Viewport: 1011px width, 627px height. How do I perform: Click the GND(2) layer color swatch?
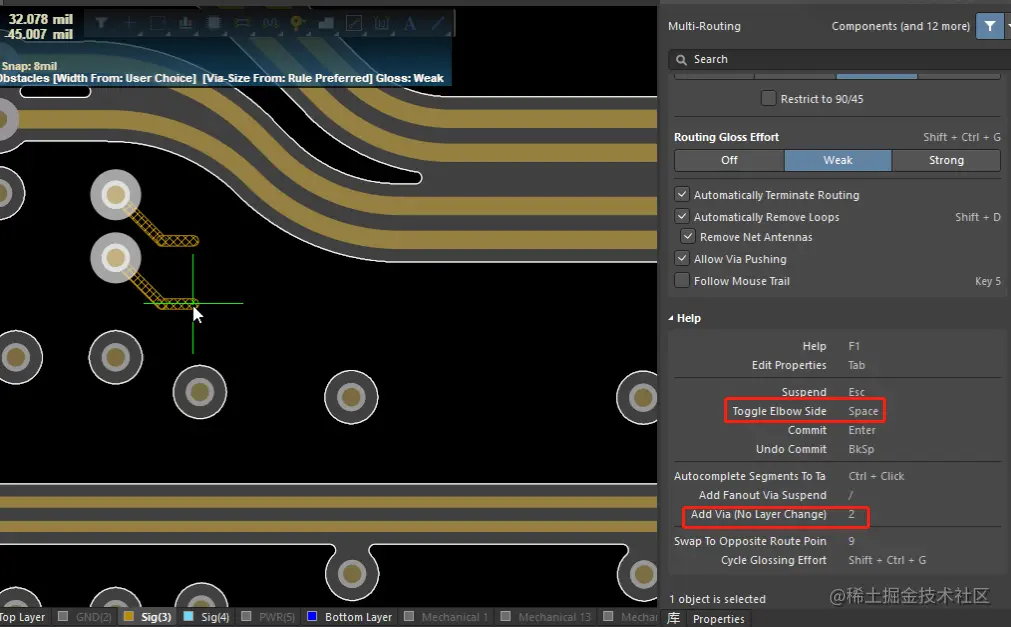pyautogui.click(x=63, y=616)
